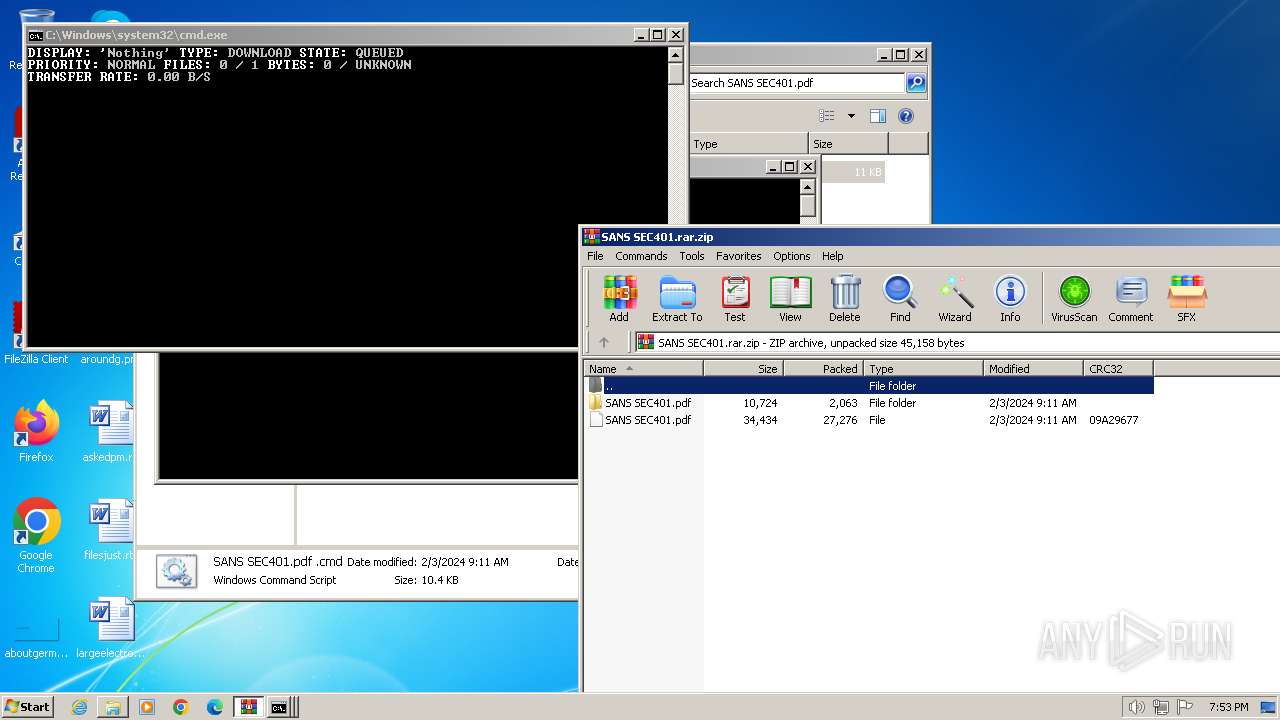
Task: Open Google Chrome desktop shortcut
Action: 36,536
